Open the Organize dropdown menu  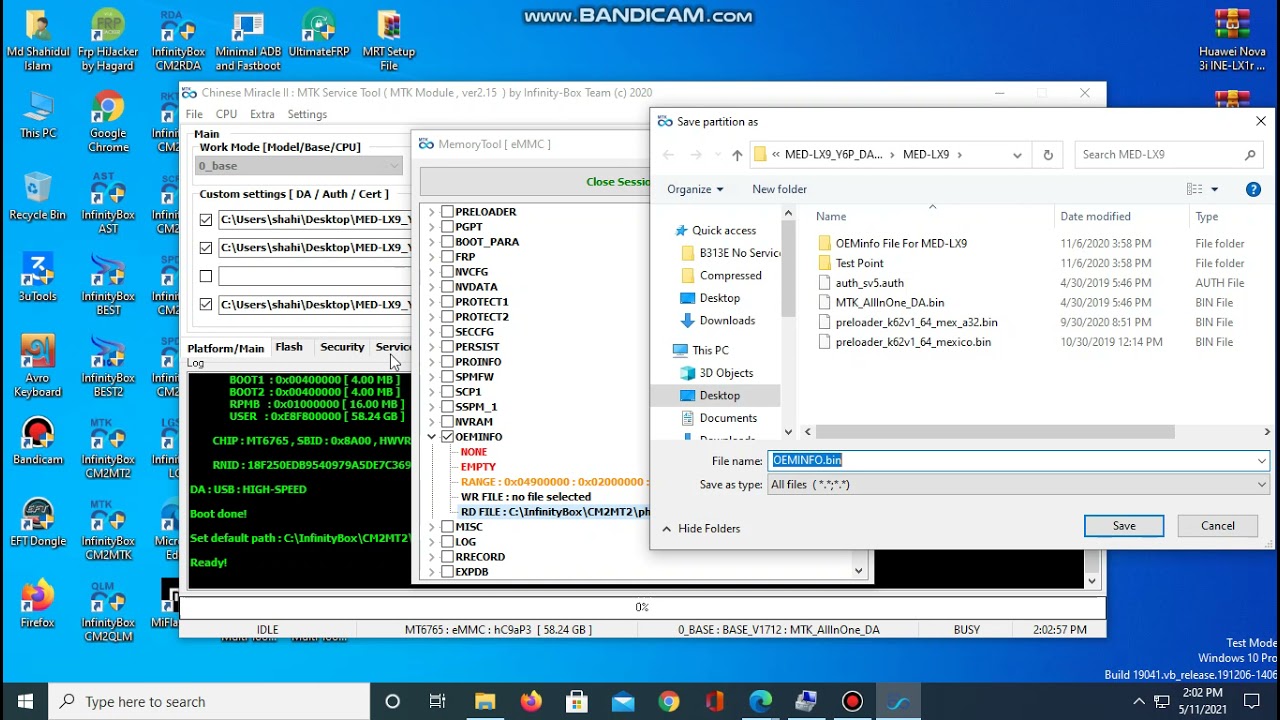(x=695, y=189)
